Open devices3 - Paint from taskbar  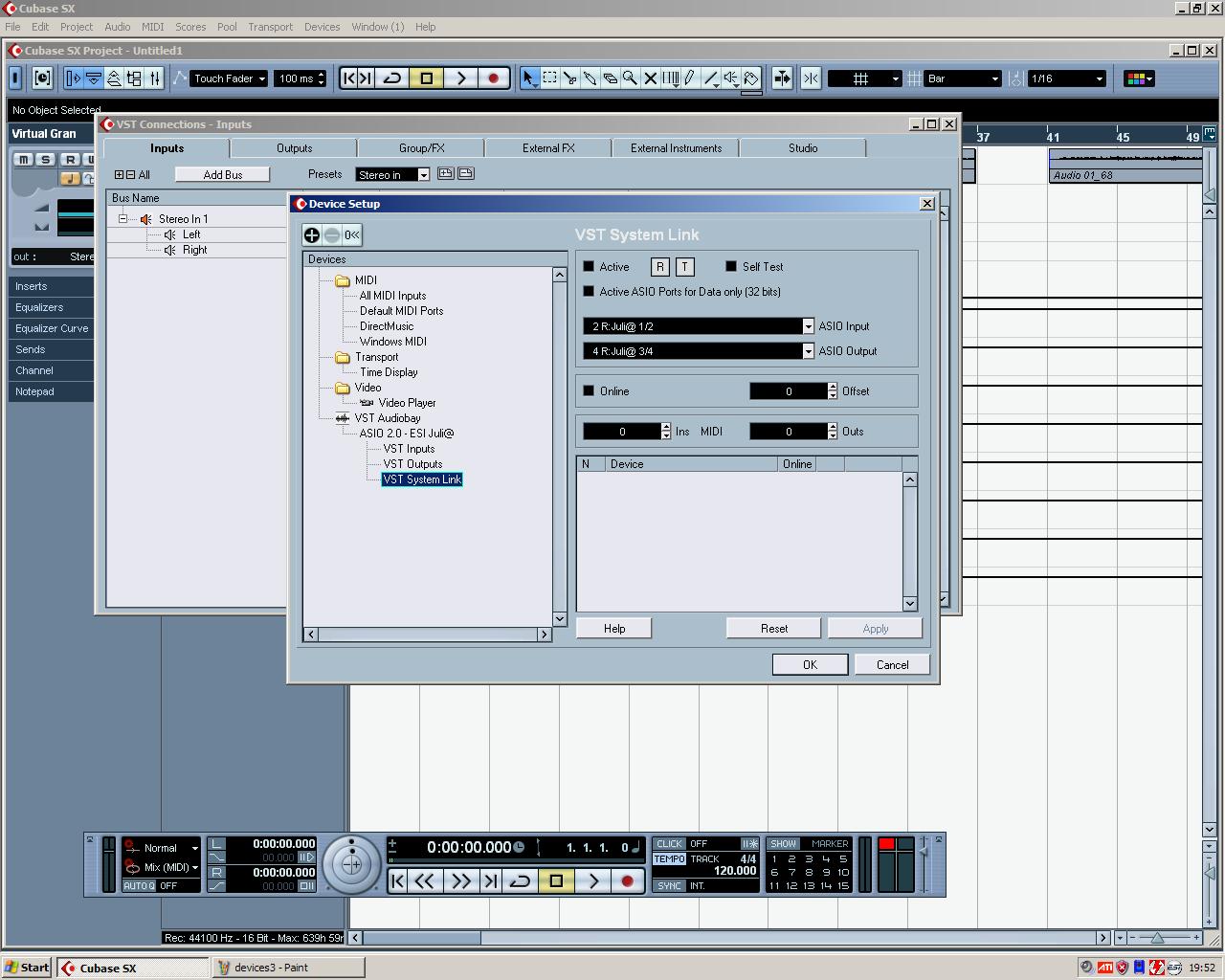pos(288,968)
